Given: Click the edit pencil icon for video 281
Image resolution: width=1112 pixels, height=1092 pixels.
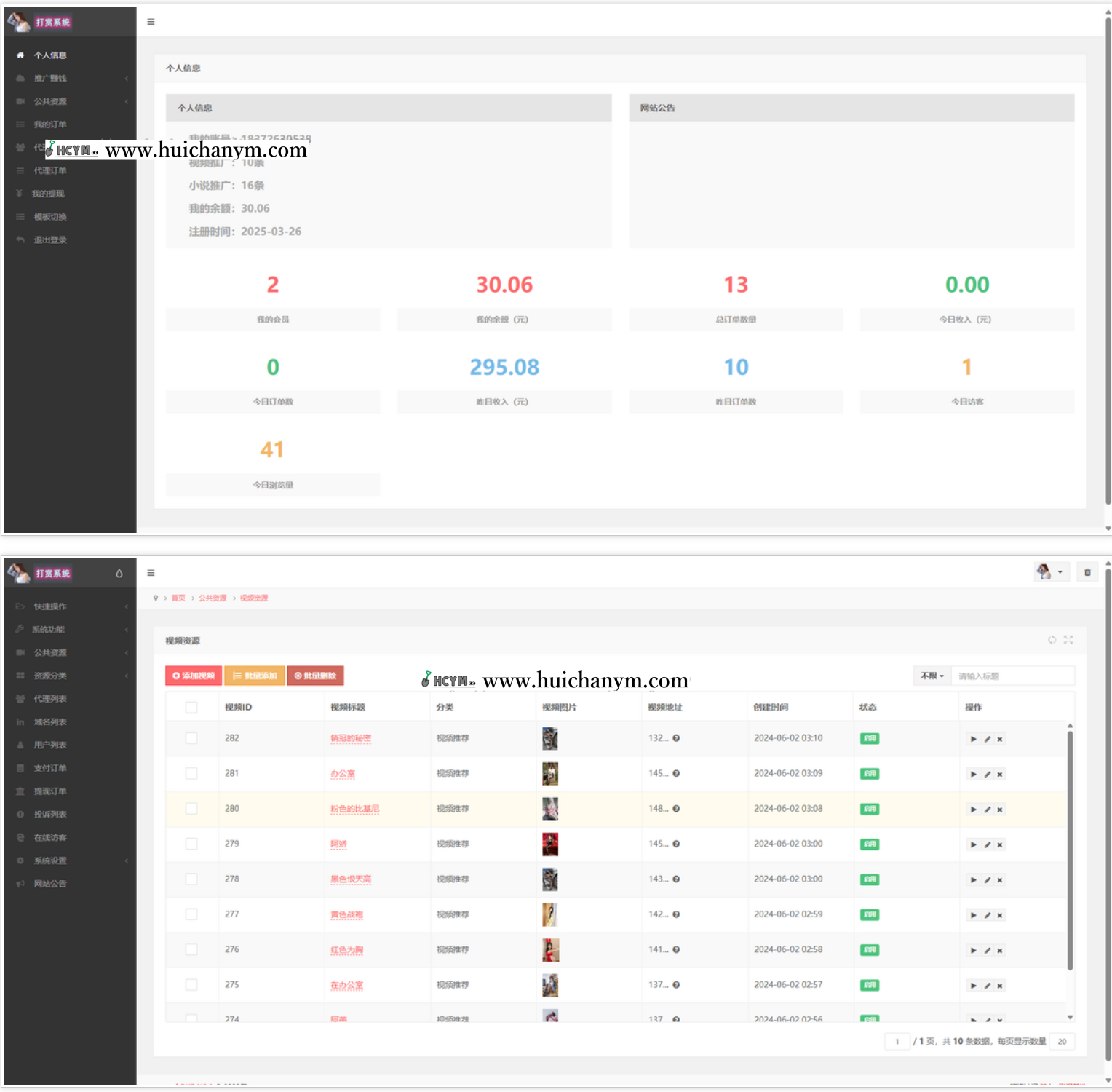Looking at the screenshot, I should [x=987, y=775].
